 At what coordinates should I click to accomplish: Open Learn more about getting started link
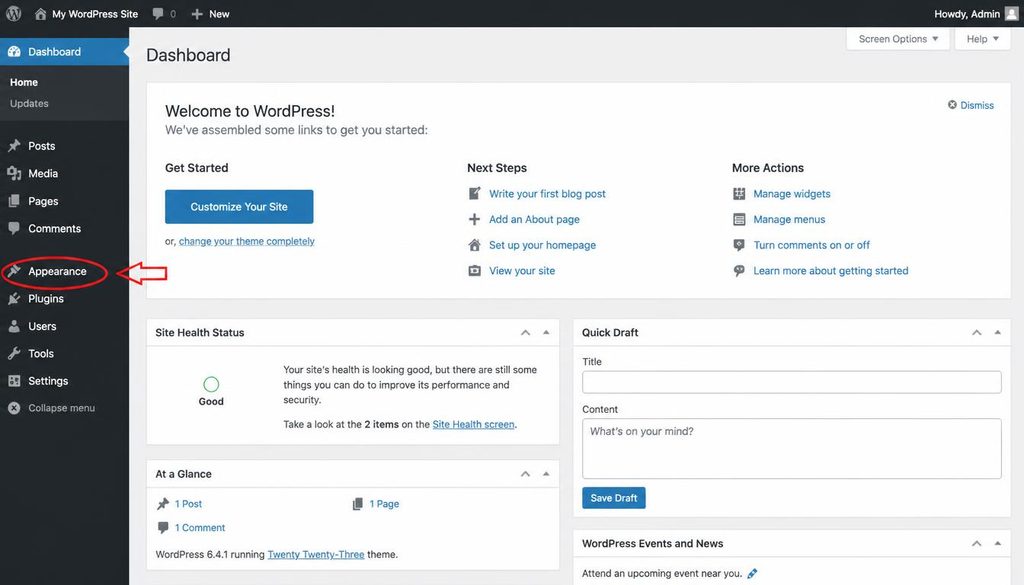point(831,270)
